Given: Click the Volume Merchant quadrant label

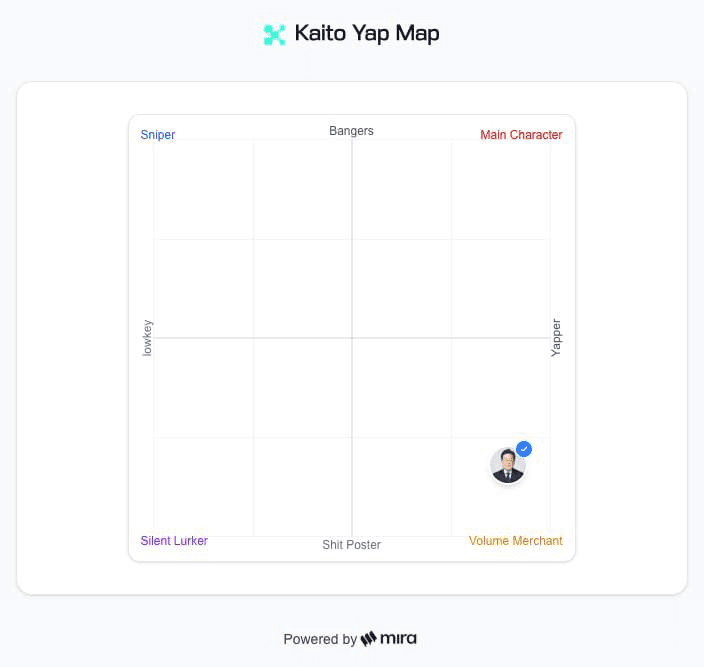Looking at the screenshot, I should pos(515,540).
